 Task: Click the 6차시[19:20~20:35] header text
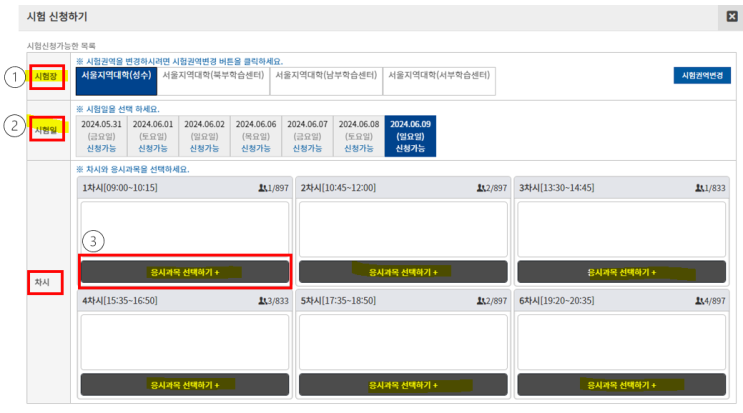557,301
